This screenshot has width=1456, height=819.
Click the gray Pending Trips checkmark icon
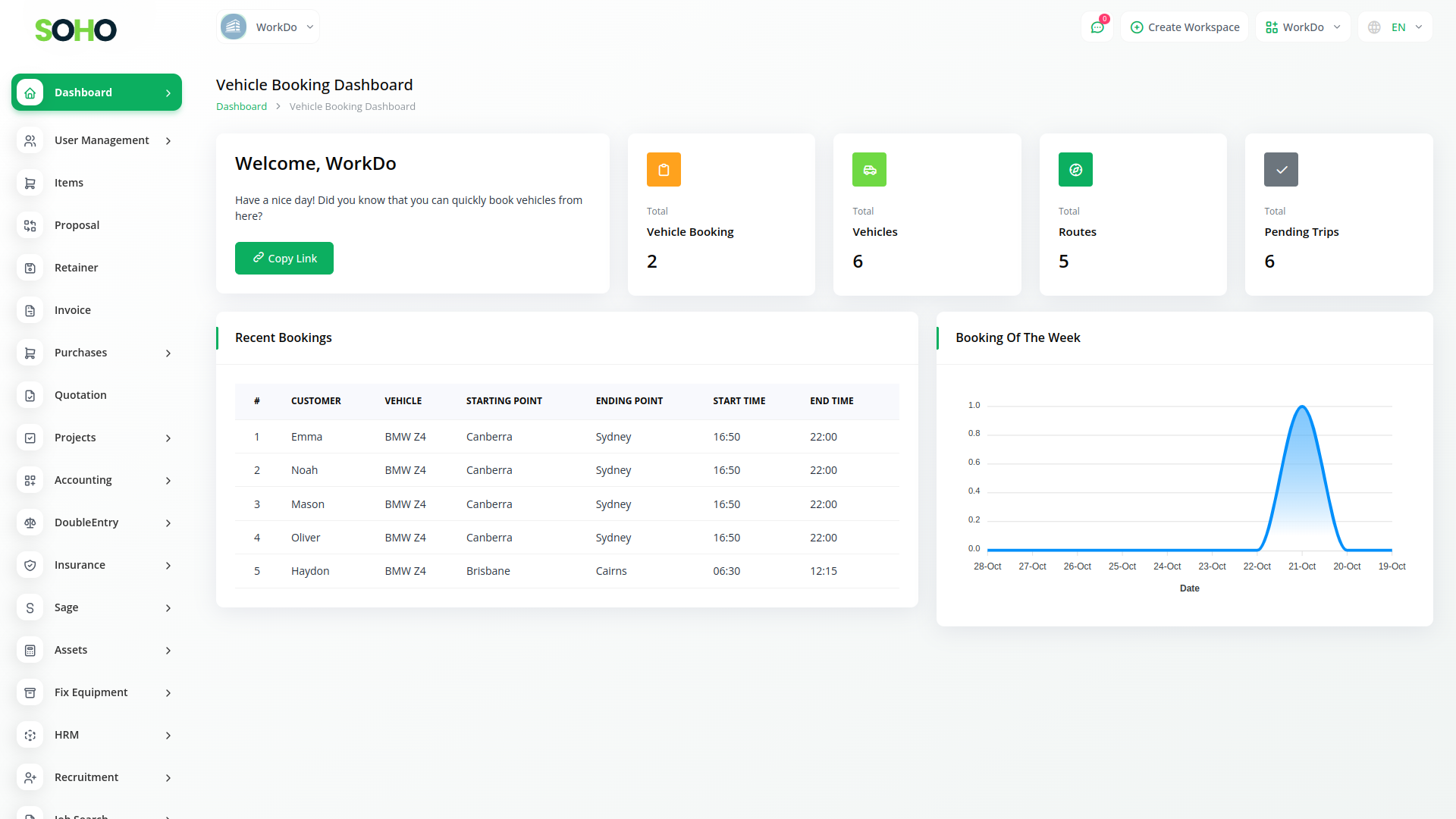pyautogui.click(x=1281, y=170)
